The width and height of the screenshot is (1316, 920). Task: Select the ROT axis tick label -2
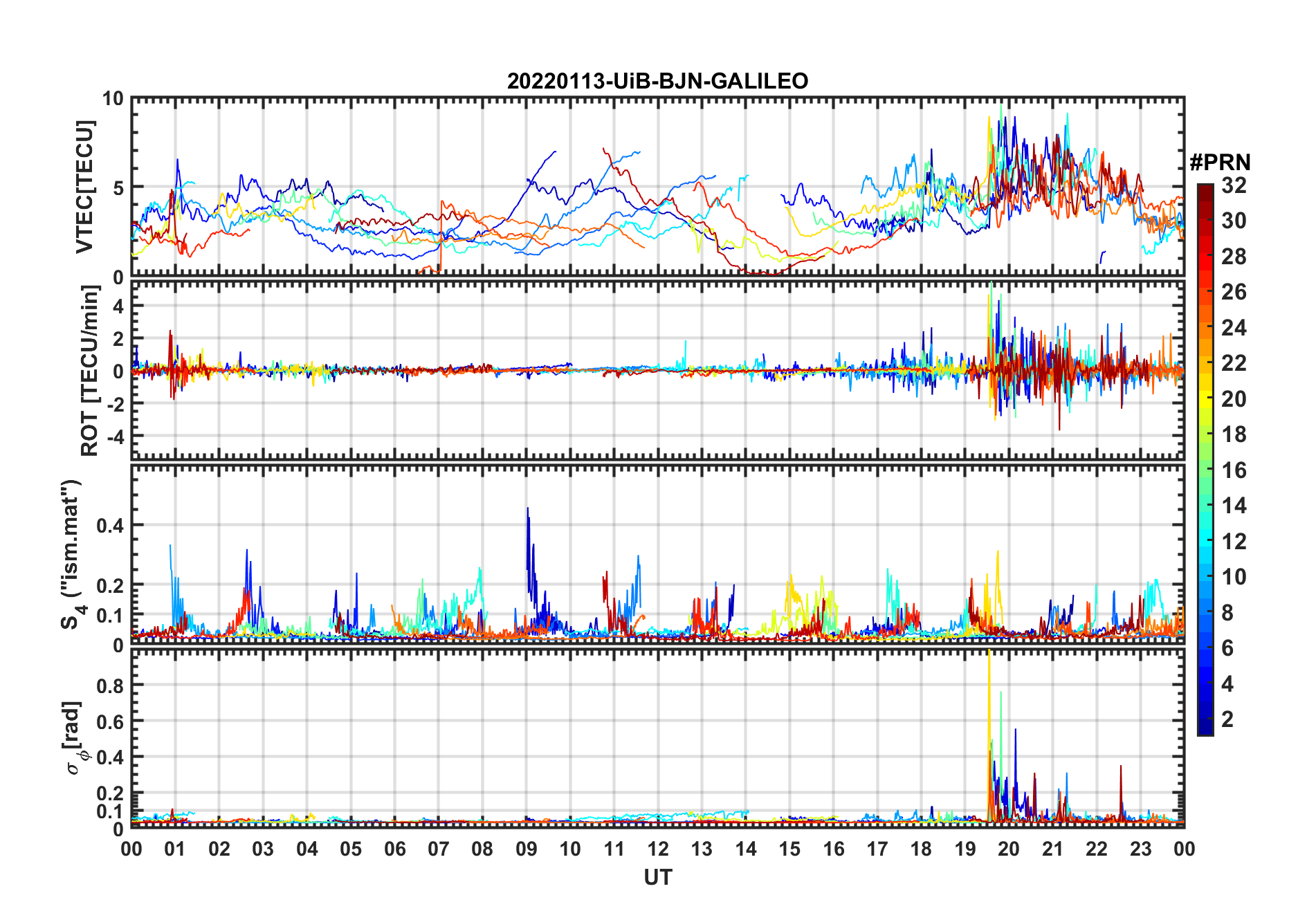point(115,404)
